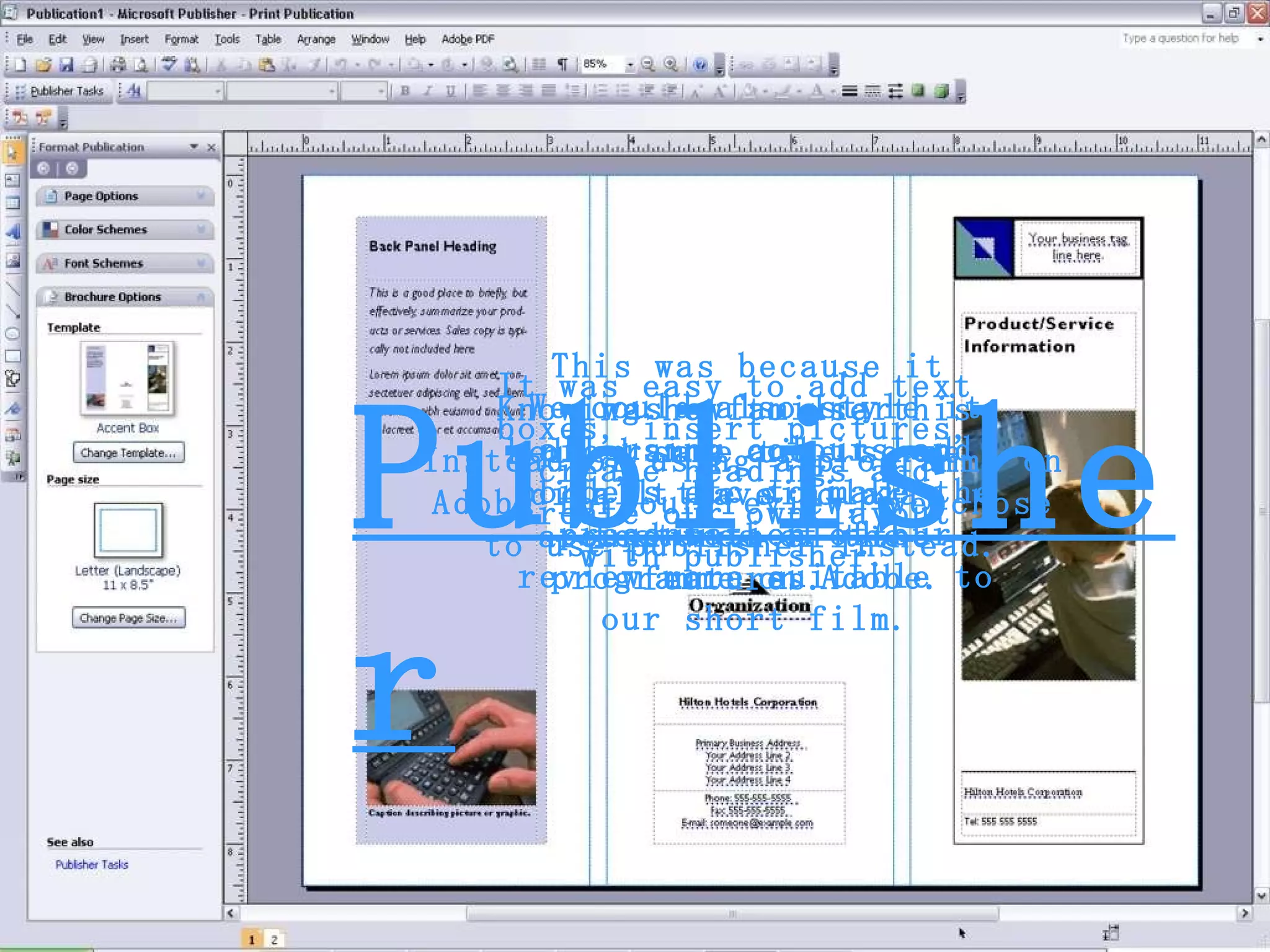This screenshot has width=1270, height=952.
Task: Open the 85% zoom dropdown
Action: point(629,64)
